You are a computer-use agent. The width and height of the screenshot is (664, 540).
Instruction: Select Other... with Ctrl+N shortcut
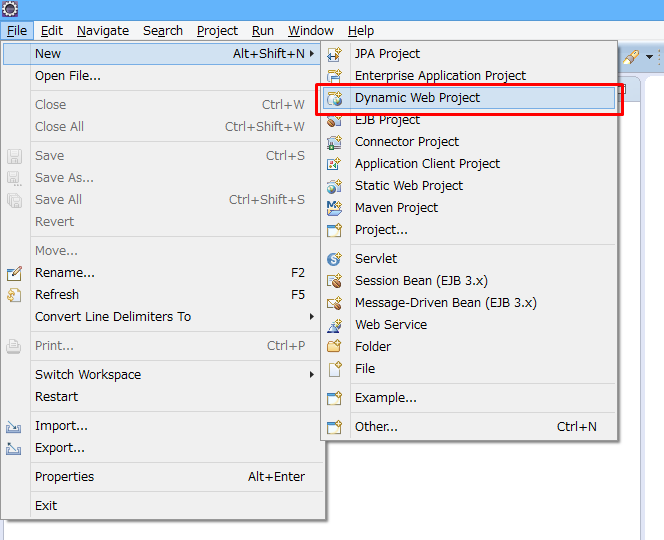[469, 427]
